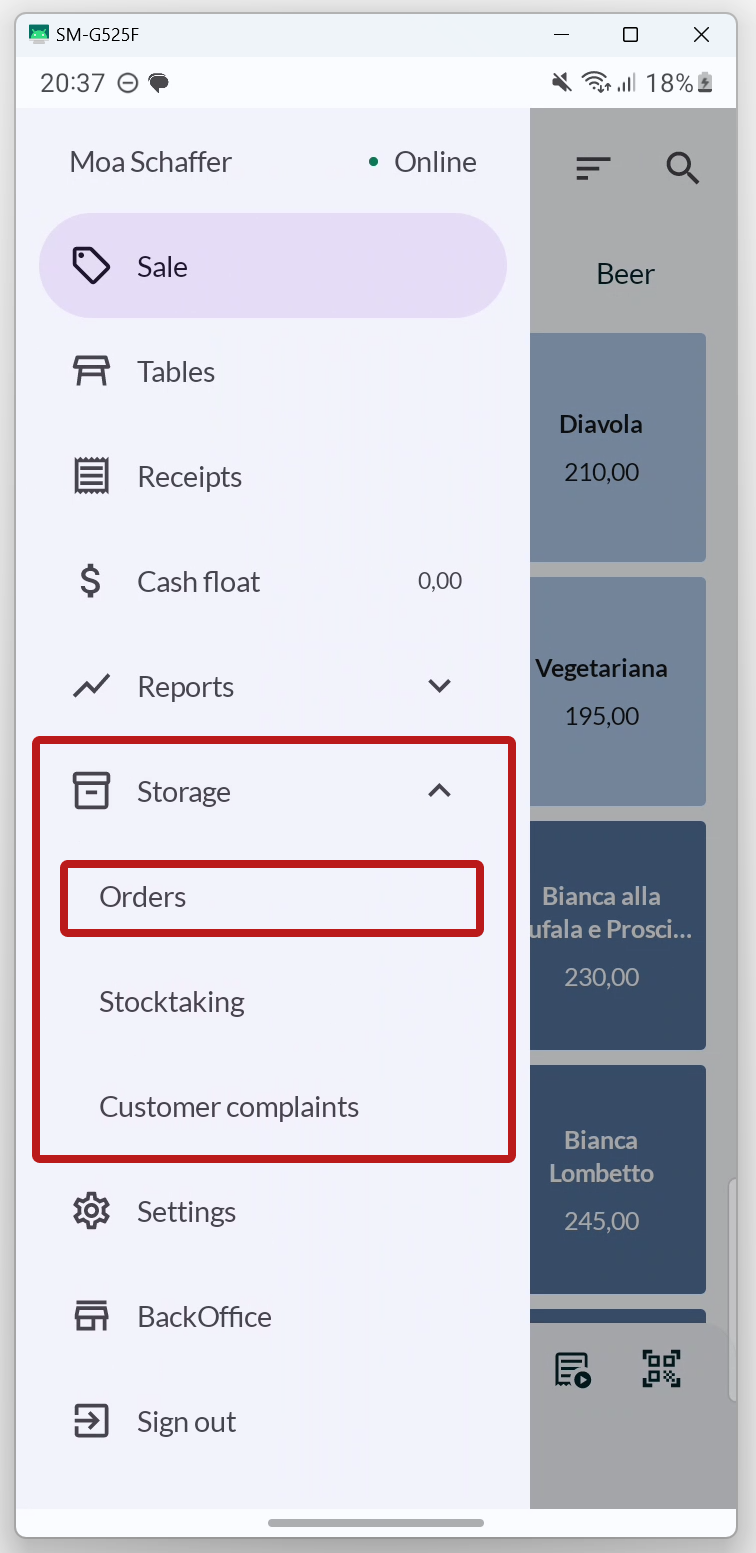Tap the Diavola product tile
The height and width of the screenshot is (1553, 756).
coord(618,447)
